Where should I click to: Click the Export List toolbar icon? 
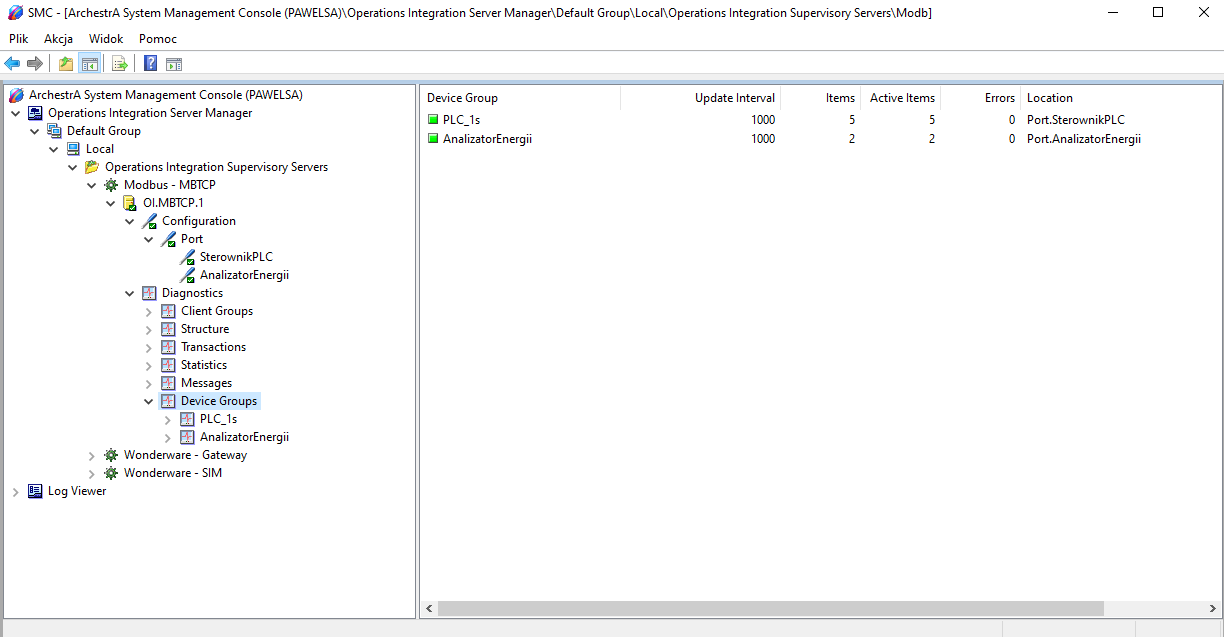click(x=120, y=64)
